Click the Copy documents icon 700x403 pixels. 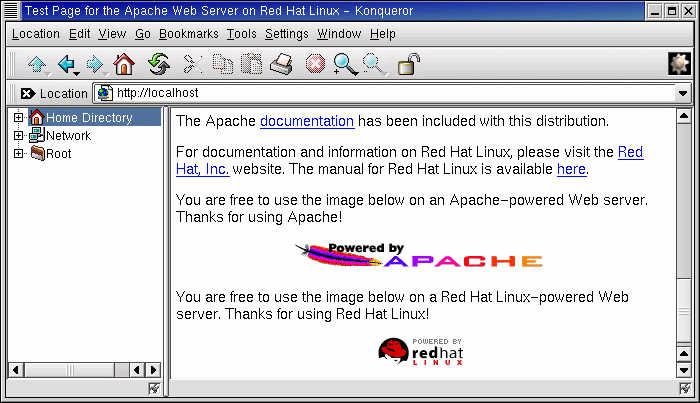coord(222,64)
